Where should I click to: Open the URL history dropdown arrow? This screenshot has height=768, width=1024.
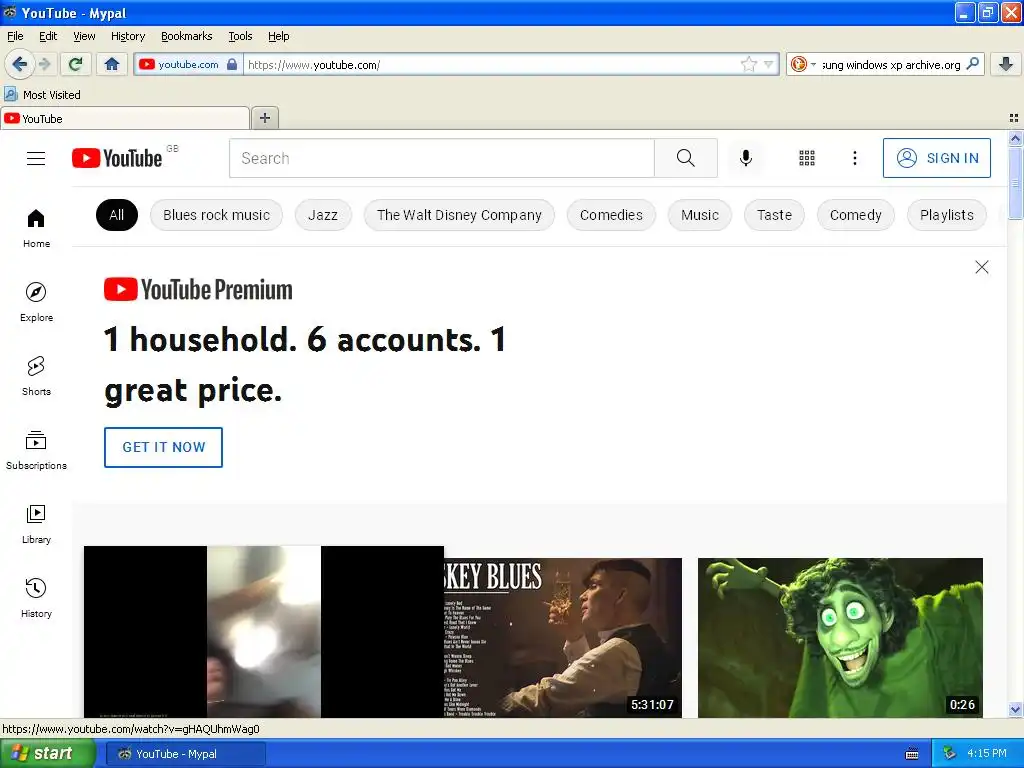tap(768, 64)
